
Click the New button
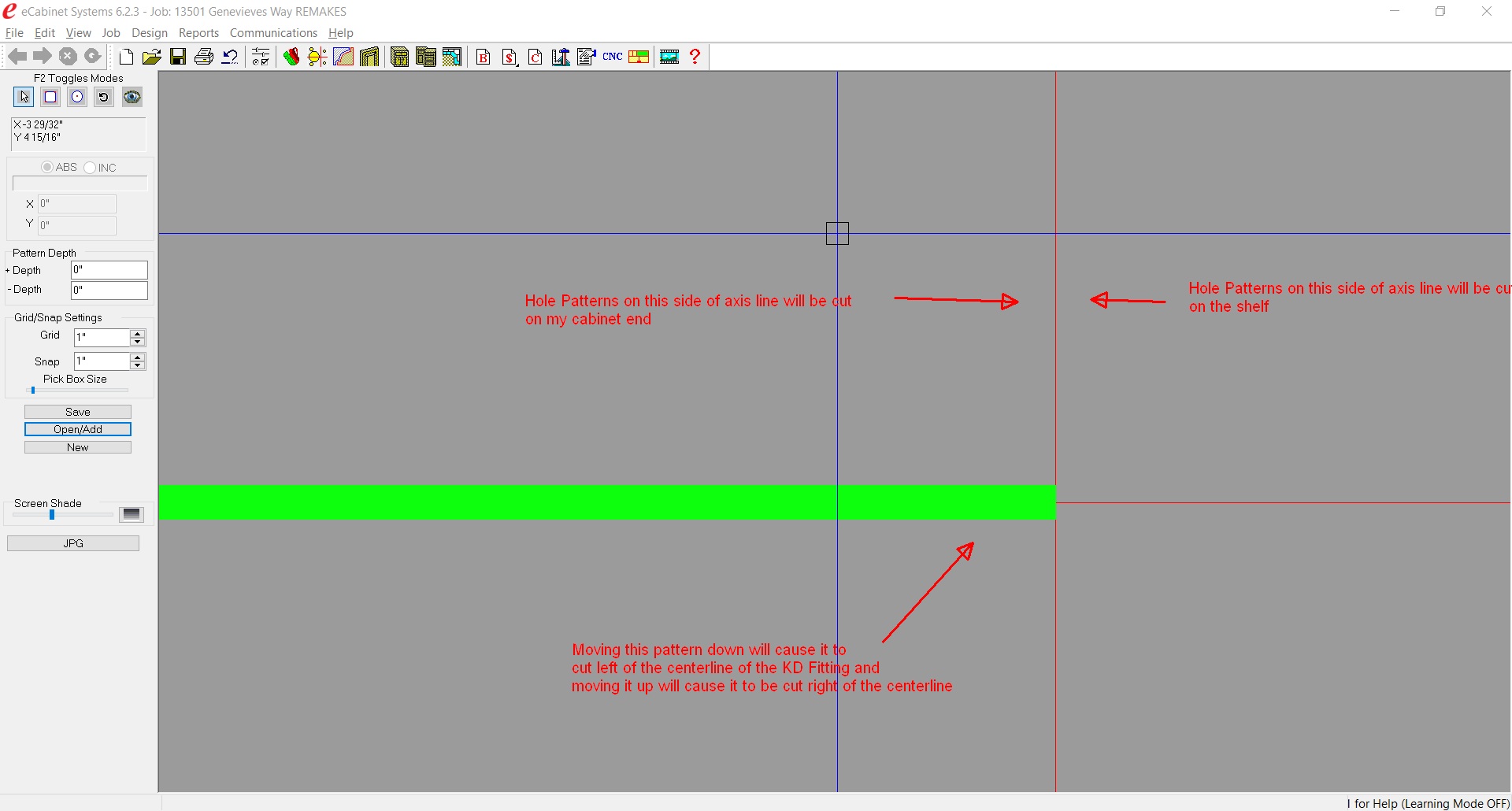tap(78, 447)
